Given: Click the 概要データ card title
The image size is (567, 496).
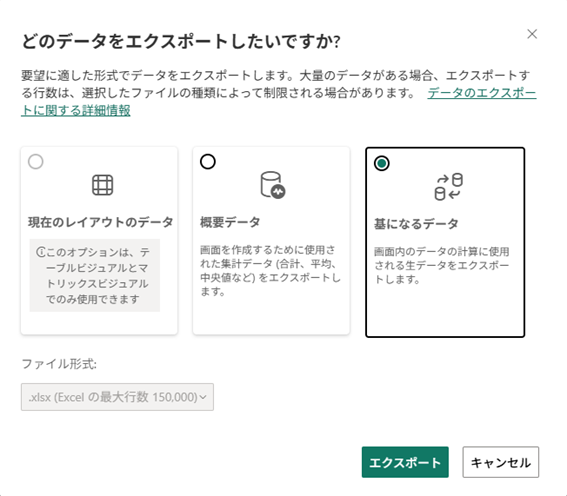Looking at the screenshot, I should coord(230,222).
